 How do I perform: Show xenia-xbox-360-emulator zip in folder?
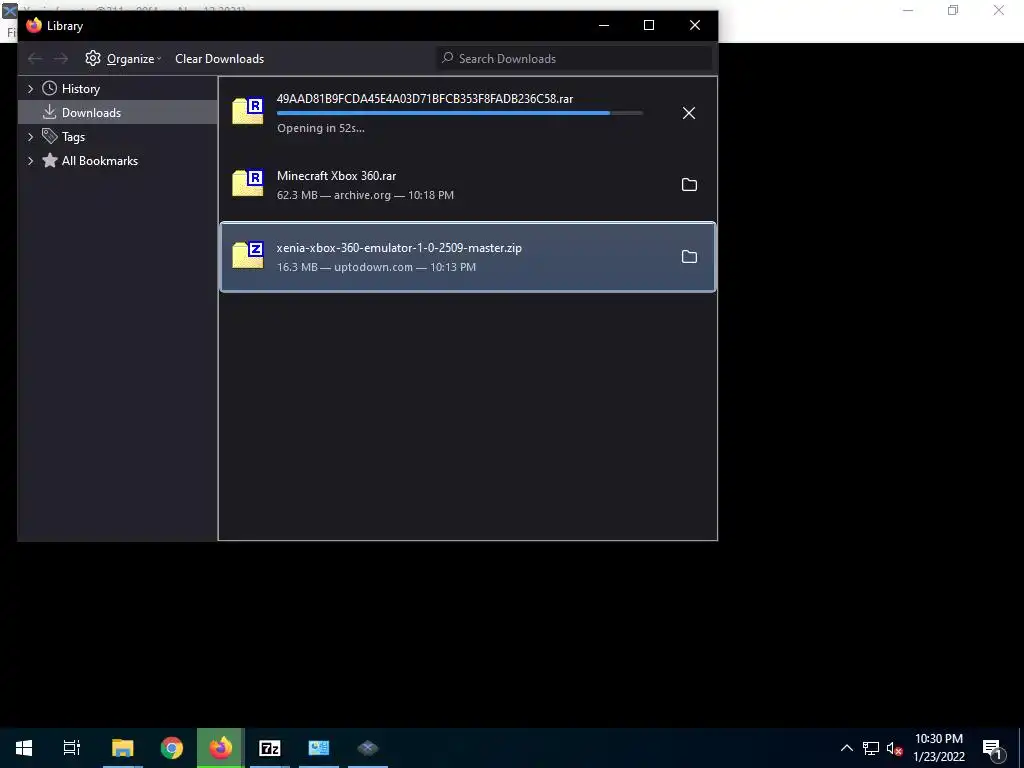[x=689, y=257]
